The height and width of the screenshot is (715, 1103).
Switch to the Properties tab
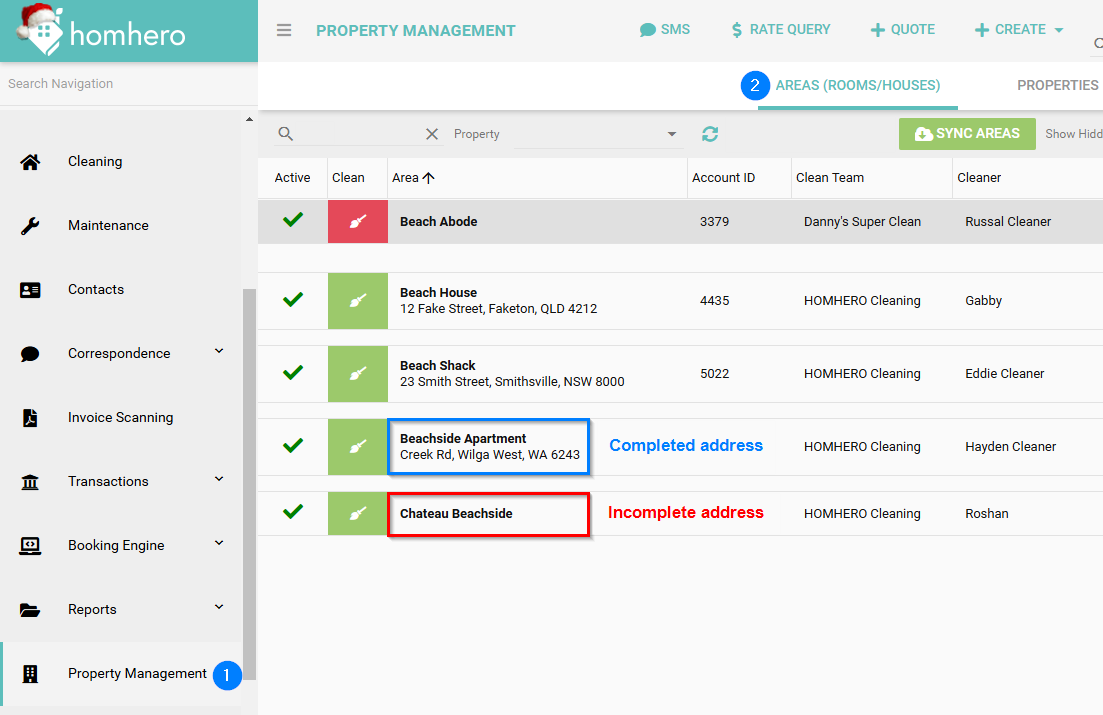(x=1057, y=86)
